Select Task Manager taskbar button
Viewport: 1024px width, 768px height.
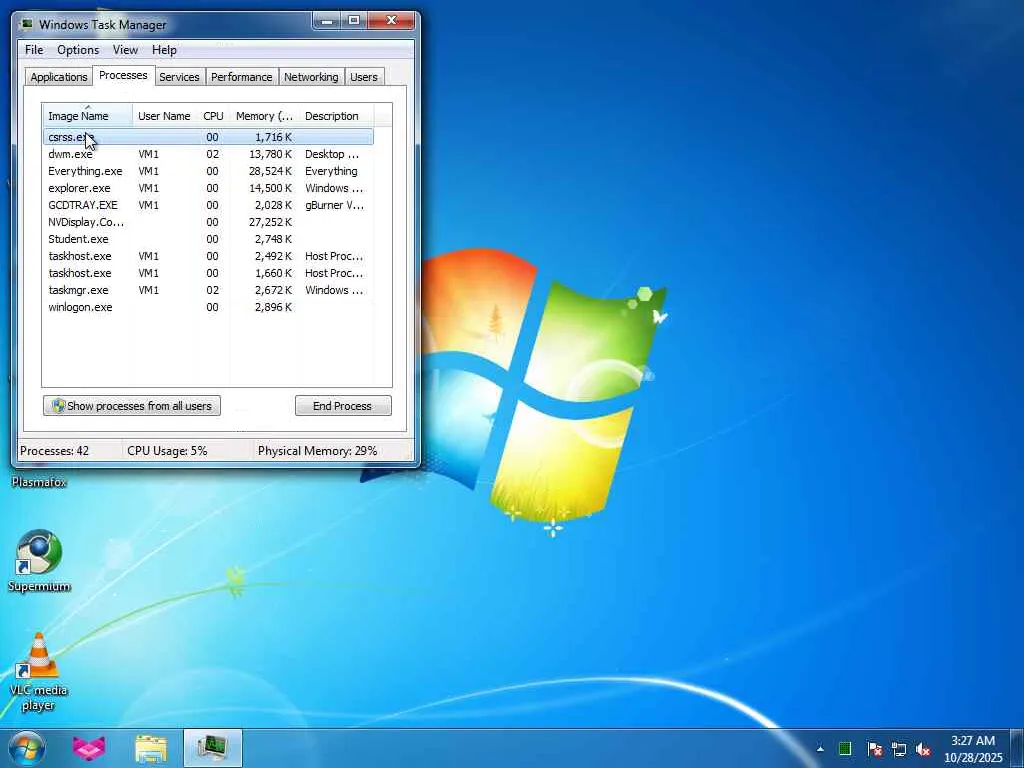pyautogui.click(x=213, y=748)
